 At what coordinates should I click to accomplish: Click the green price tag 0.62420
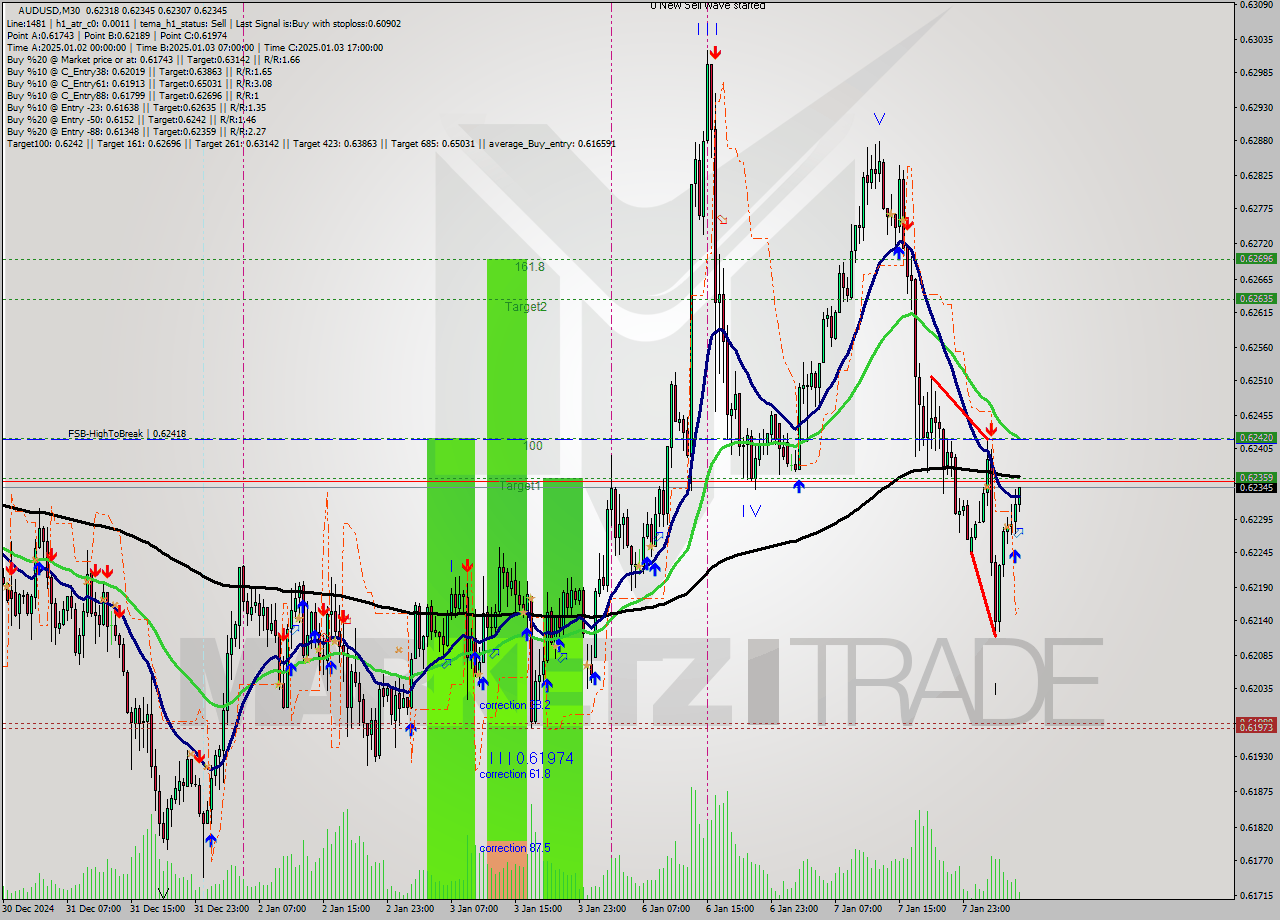pos(1256,438)
